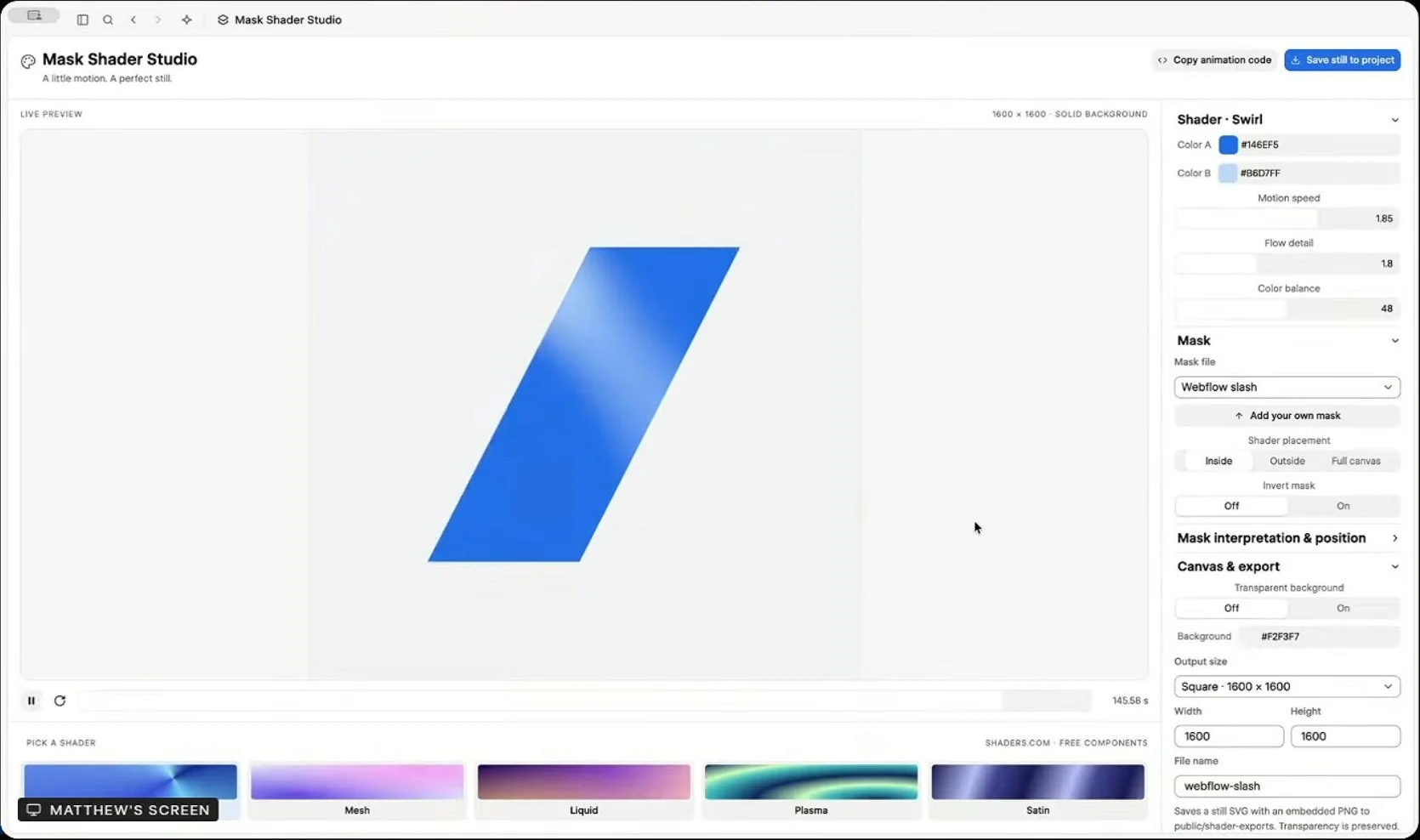Collapse the Shader · Swirl section
The width and height of the screenshot is (1420, 840).
click(x=1394, y=120)
